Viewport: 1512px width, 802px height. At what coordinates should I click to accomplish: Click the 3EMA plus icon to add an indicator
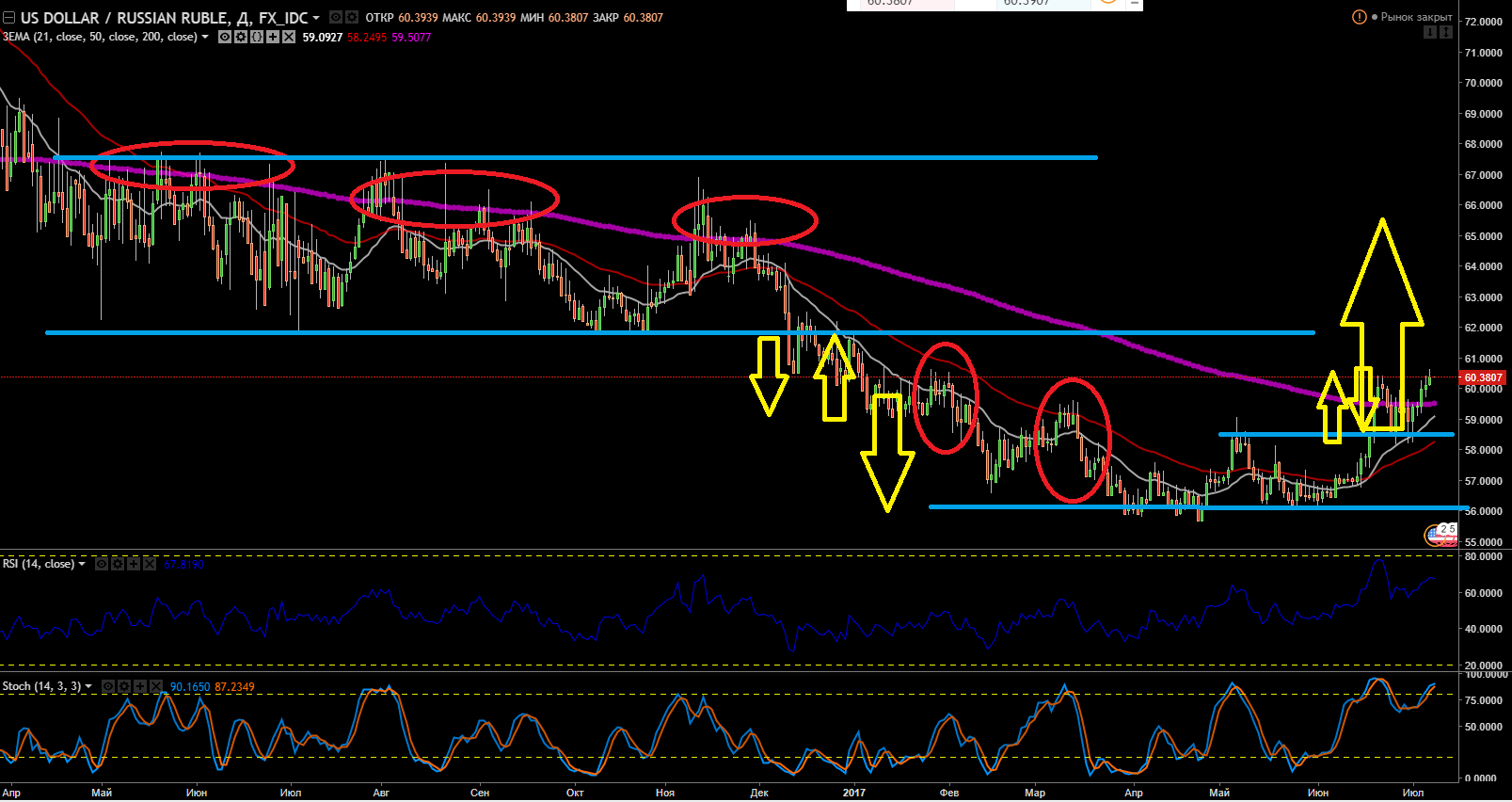[x=272, y=38]
